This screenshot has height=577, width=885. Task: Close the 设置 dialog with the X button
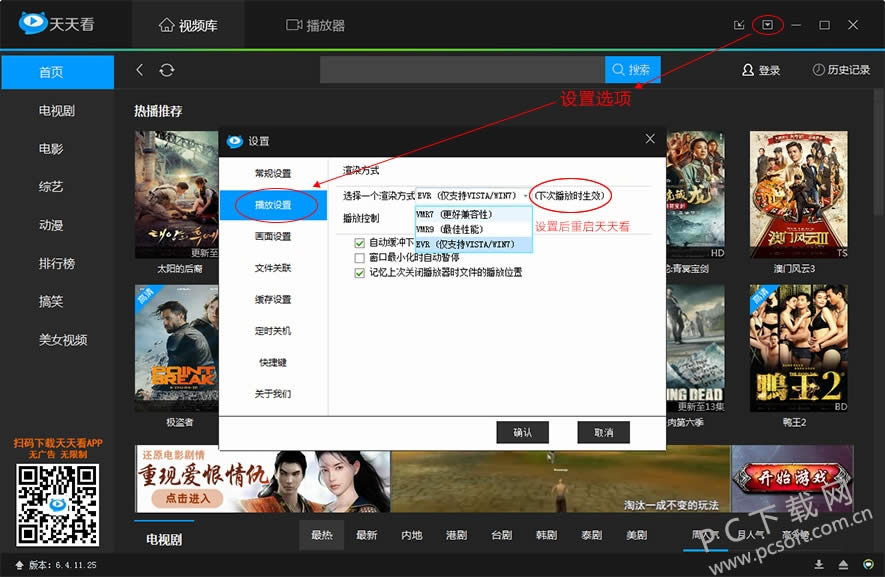pyautogui.click(x=650, y=139)
